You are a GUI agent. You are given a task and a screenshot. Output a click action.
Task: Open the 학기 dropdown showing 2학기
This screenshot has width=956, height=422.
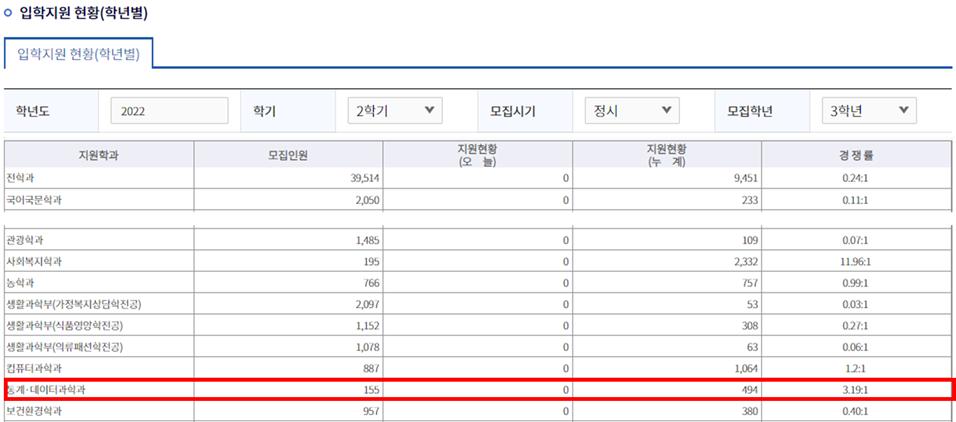395,111
